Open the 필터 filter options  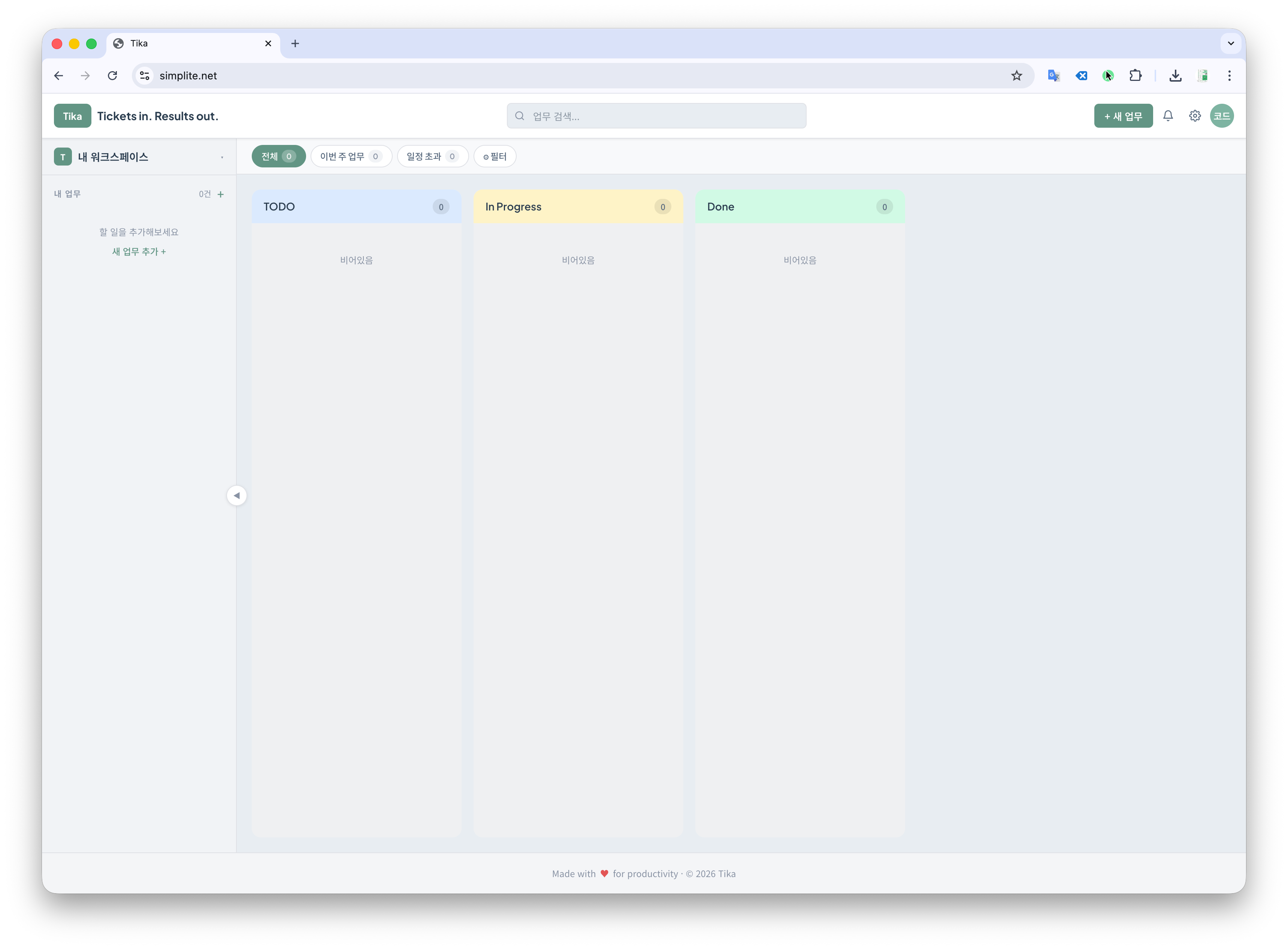(495, 156)
